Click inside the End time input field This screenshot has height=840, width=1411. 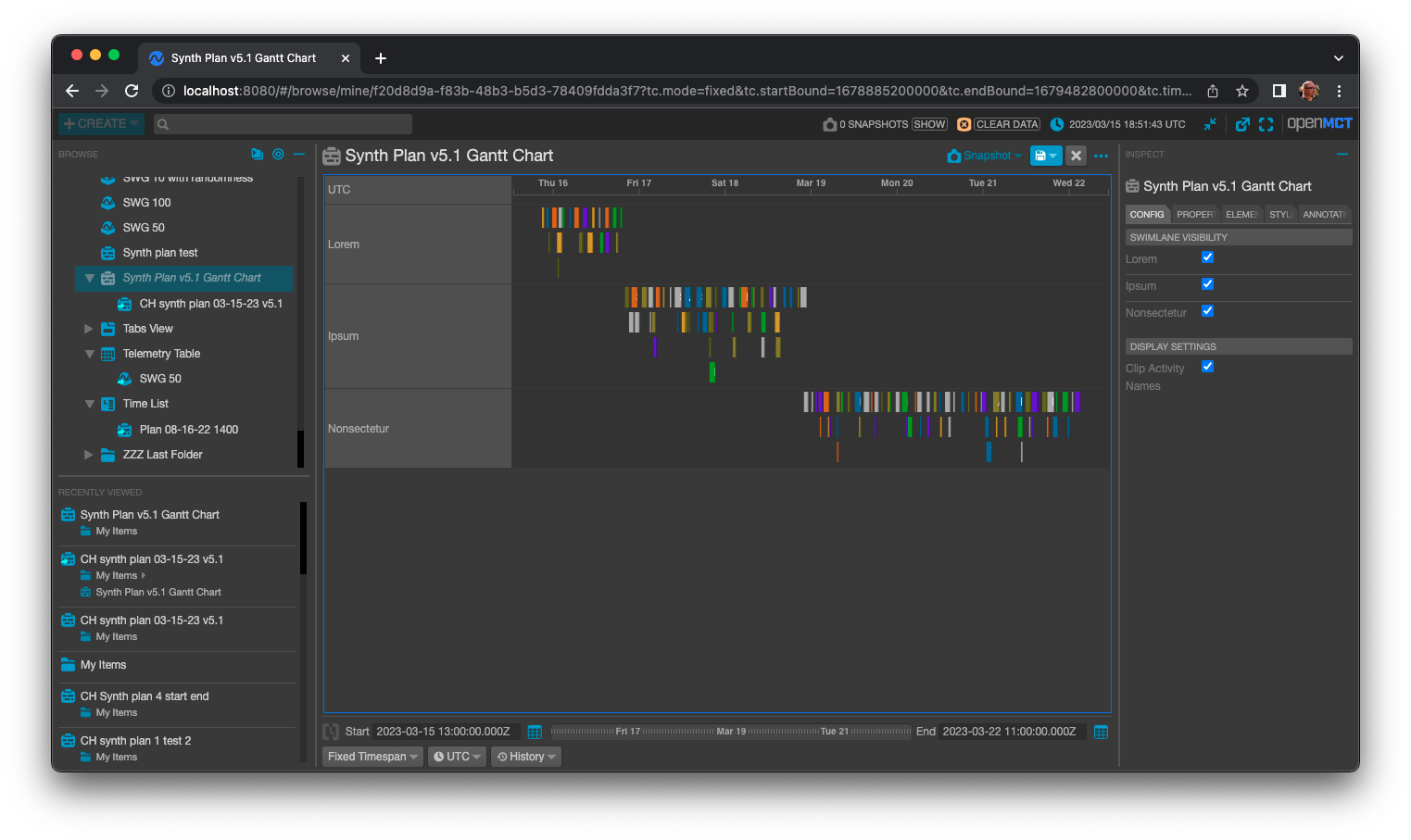point(1011,731)
